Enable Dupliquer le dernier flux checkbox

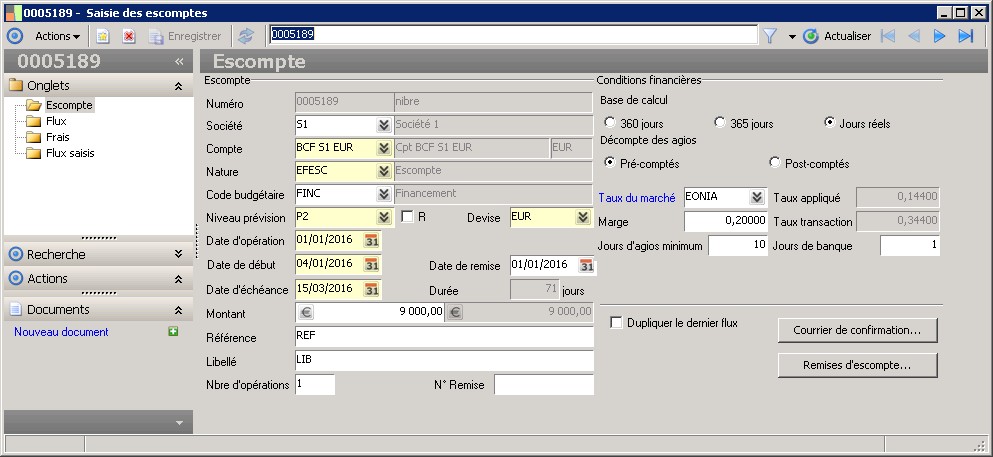pos(616,323)
